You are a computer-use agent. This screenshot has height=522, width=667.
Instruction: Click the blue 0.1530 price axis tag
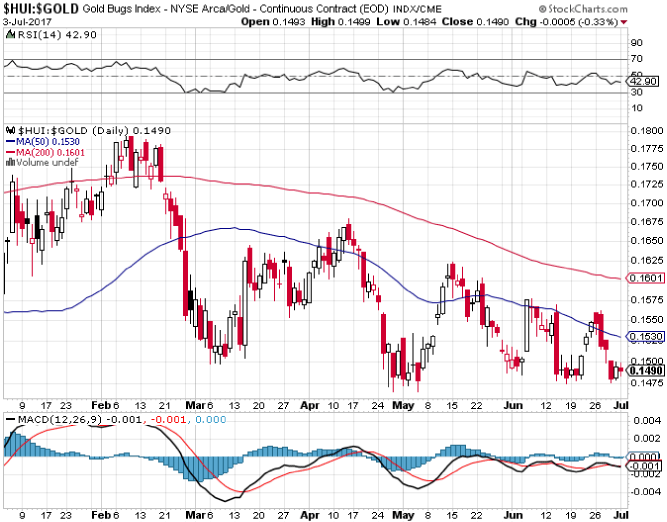[644, 337]
